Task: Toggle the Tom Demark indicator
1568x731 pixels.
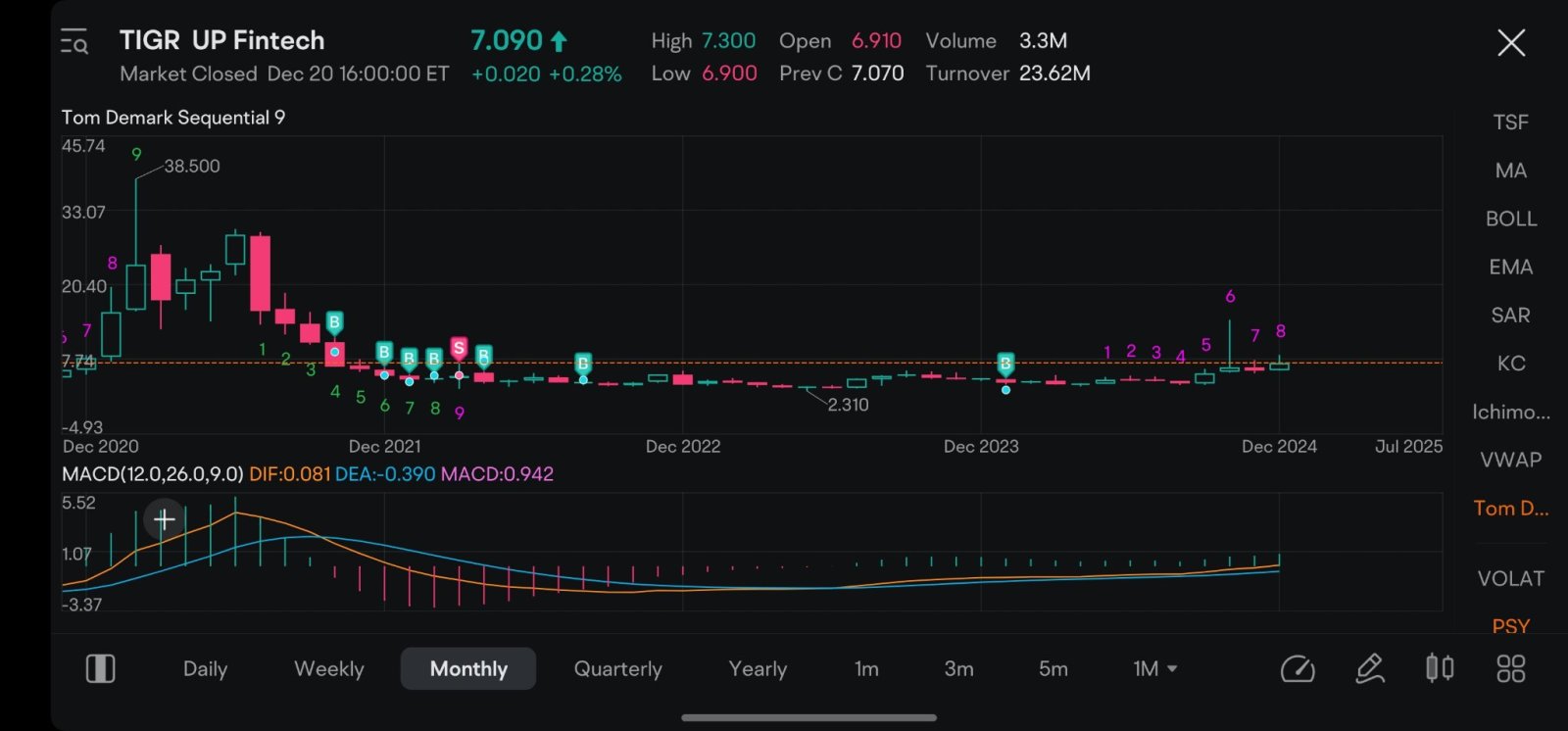Action: point(1510,508)
